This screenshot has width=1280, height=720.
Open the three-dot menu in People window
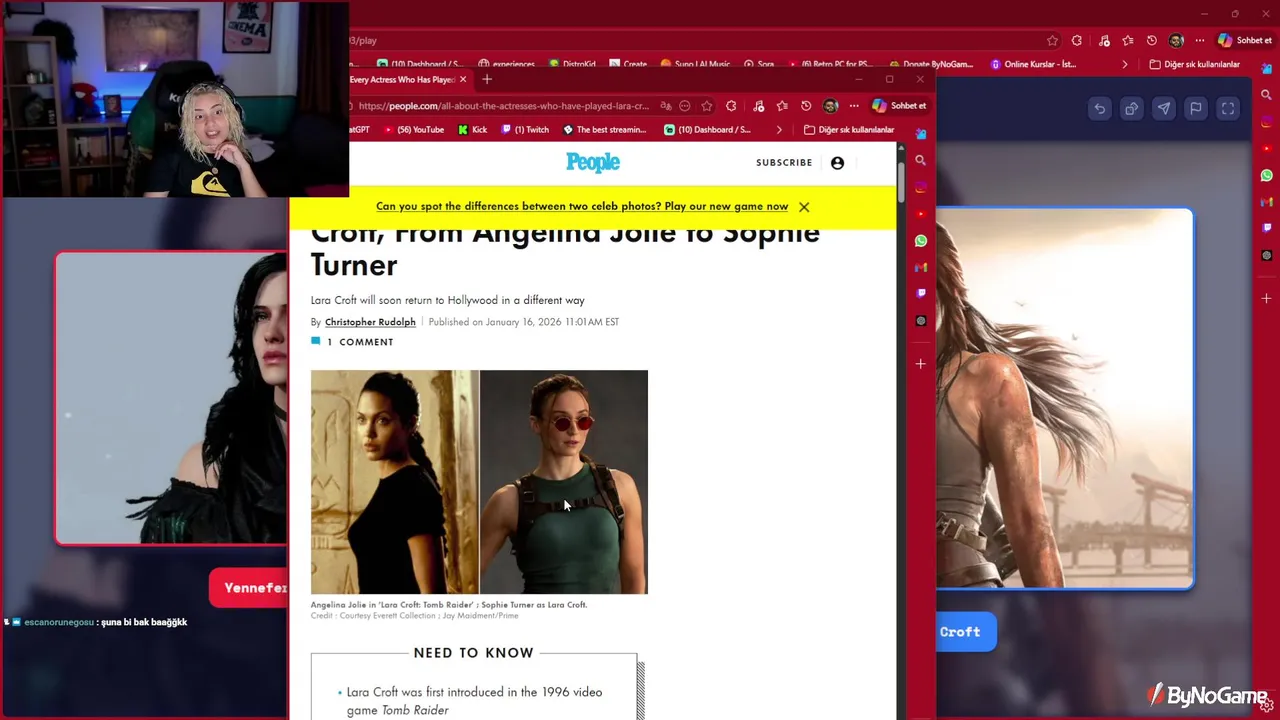[854, 106]
